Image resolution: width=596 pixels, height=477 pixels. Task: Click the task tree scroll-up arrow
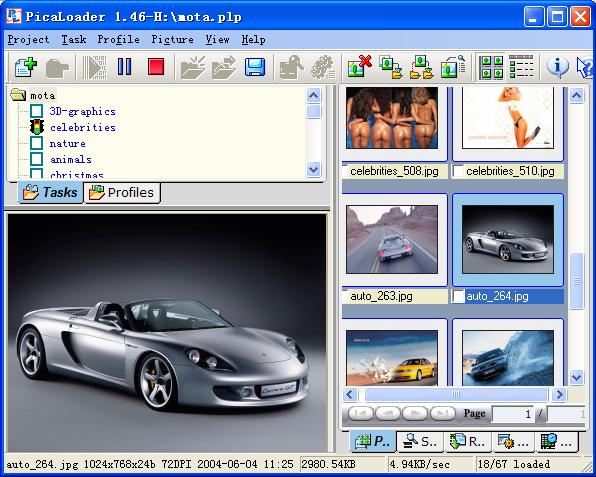(x=314, y=95)
